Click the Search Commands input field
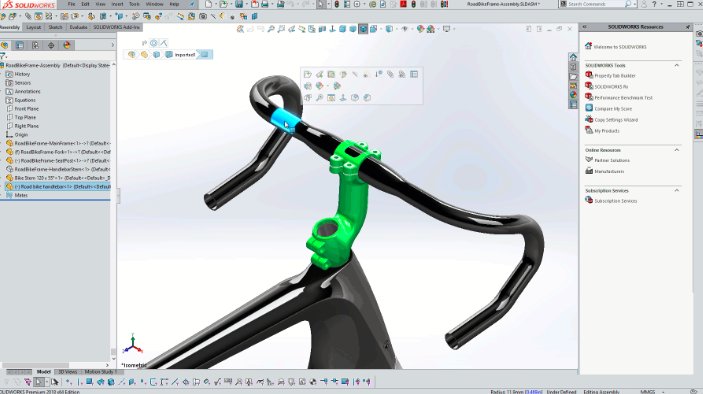703x394 pixels. (x=595, y=4)
